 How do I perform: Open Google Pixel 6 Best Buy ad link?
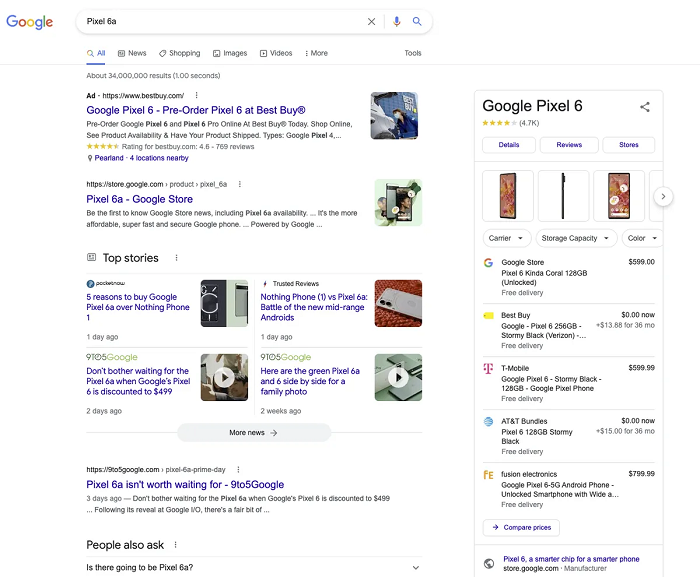click(196, 110)
